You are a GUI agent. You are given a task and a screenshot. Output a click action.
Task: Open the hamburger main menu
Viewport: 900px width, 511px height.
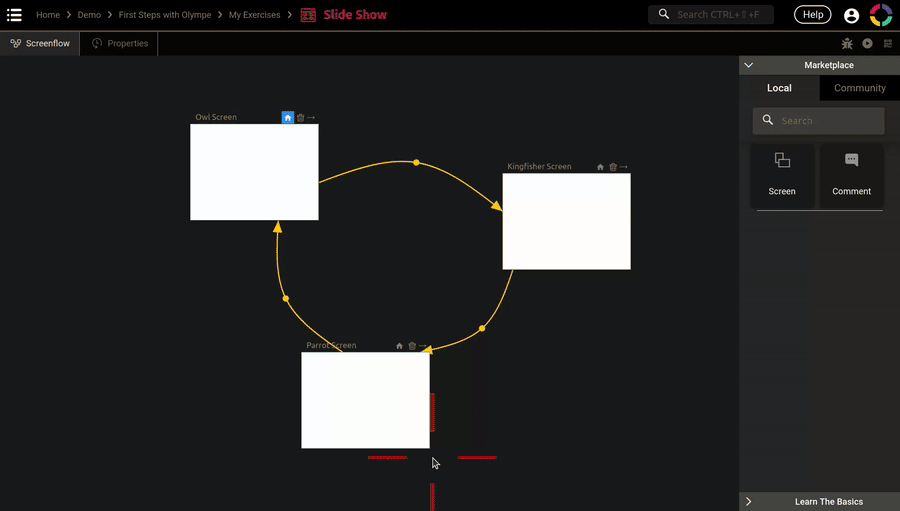point(14,15)
